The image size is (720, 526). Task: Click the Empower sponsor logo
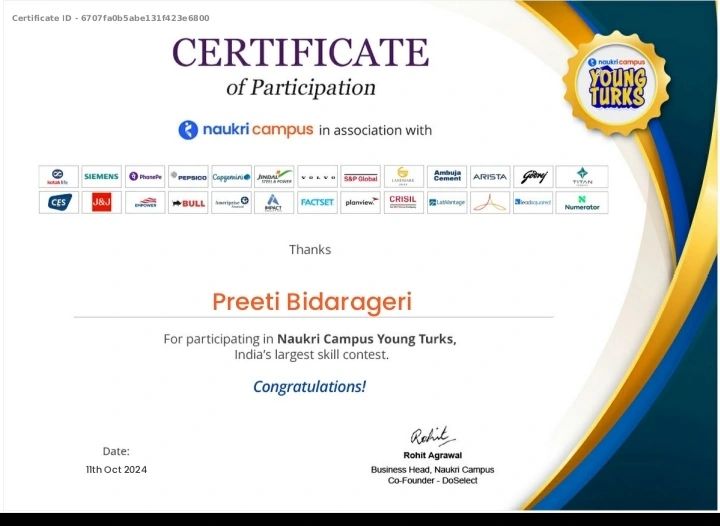145,202
